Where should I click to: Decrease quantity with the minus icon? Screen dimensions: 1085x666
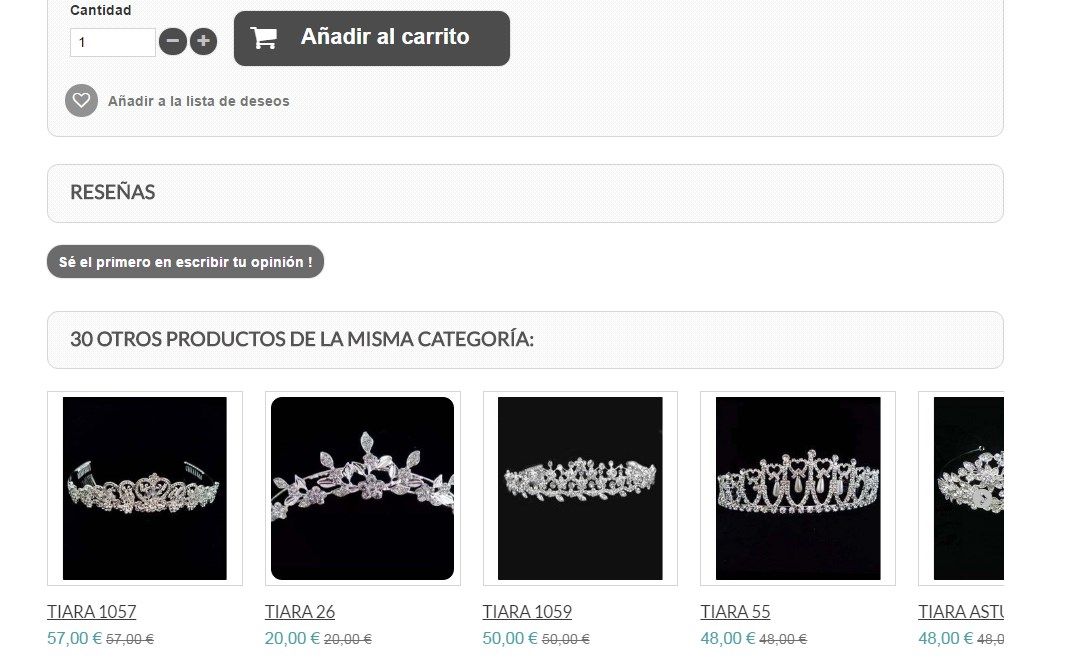tap(173, 42)
